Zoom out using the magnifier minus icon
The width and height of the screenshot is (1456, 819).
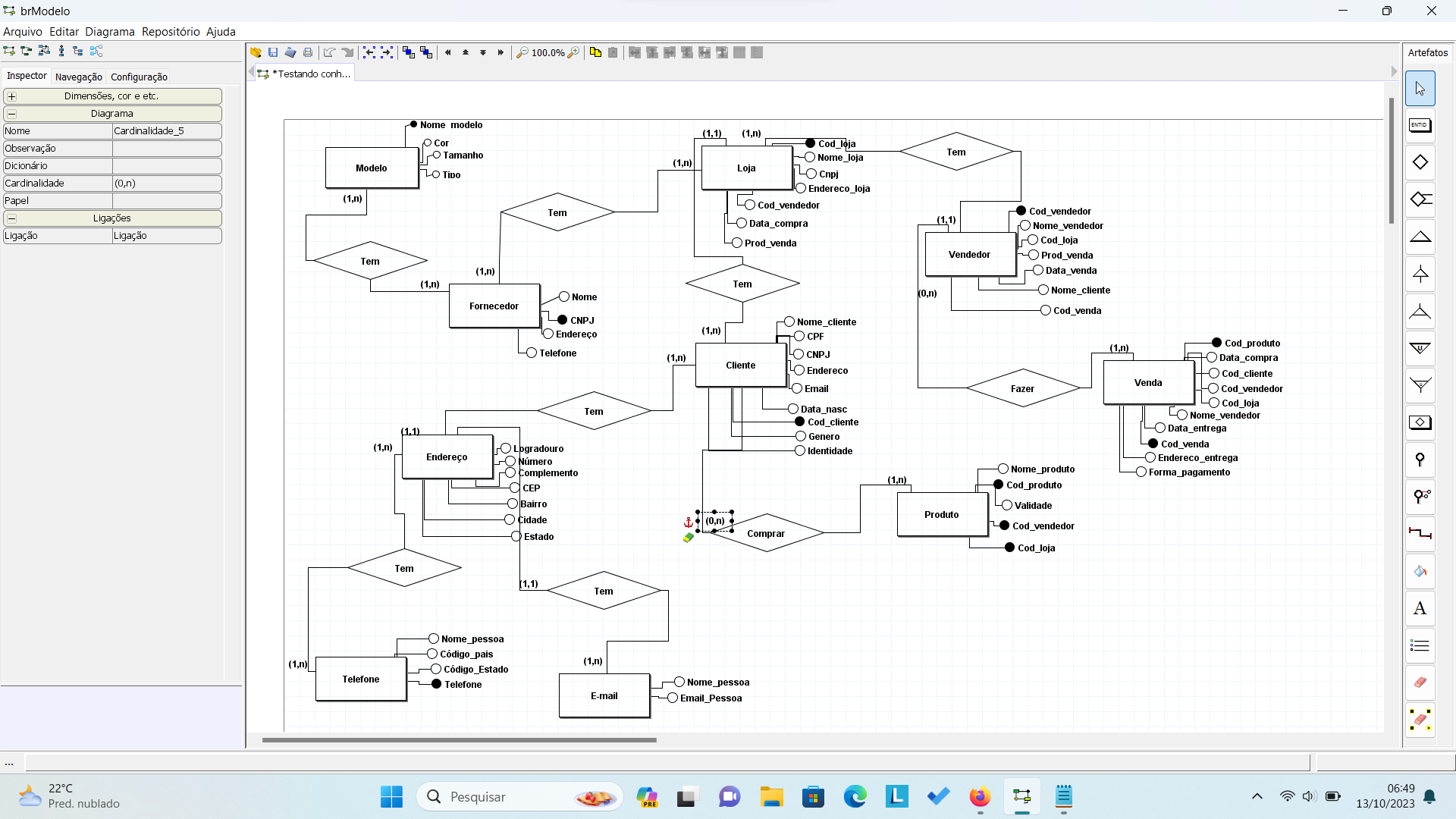click(x=522, y=52)
